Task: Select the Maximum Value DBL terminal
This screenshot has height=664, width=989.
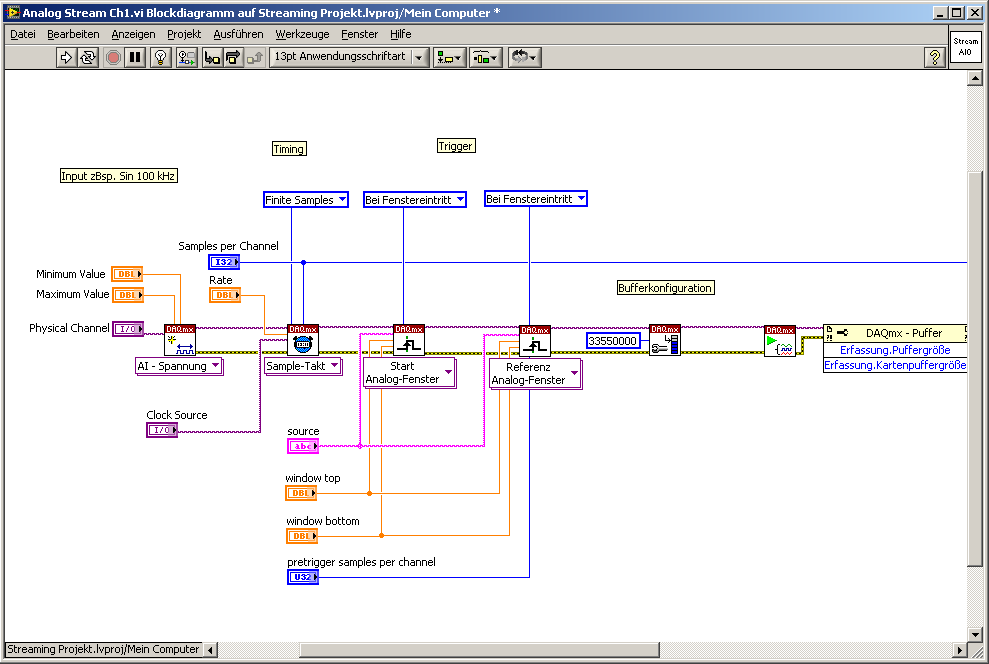Action: [127, 294]
